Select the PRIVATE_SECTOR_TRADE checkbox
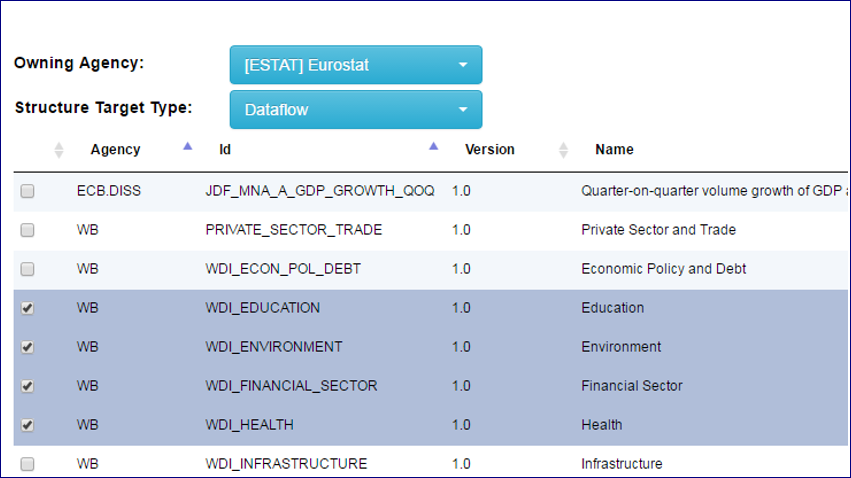Image resolution: width=851 pixels, height=478 pixels. 28,230
